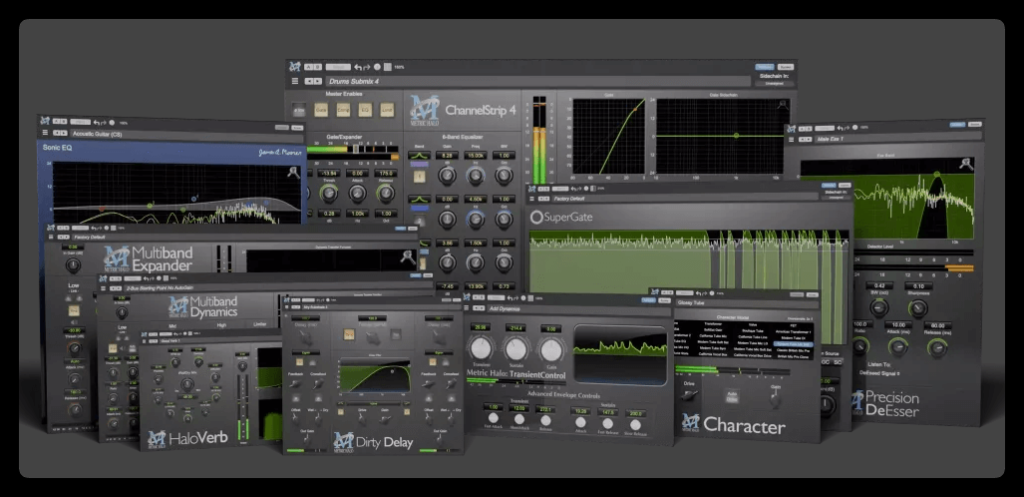Click the Transient knob in TransientControl
Screen dimensions: 1024x497
[481, 349]
